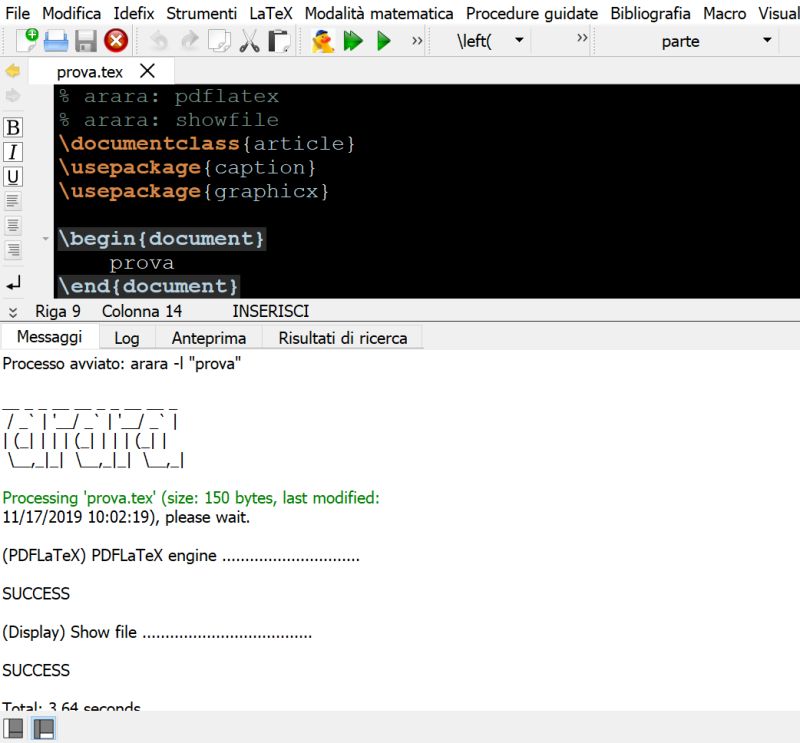Screen dimensions: 800x743
Task: Click the Colonna 14 status indicator
Action: (142, 311)
